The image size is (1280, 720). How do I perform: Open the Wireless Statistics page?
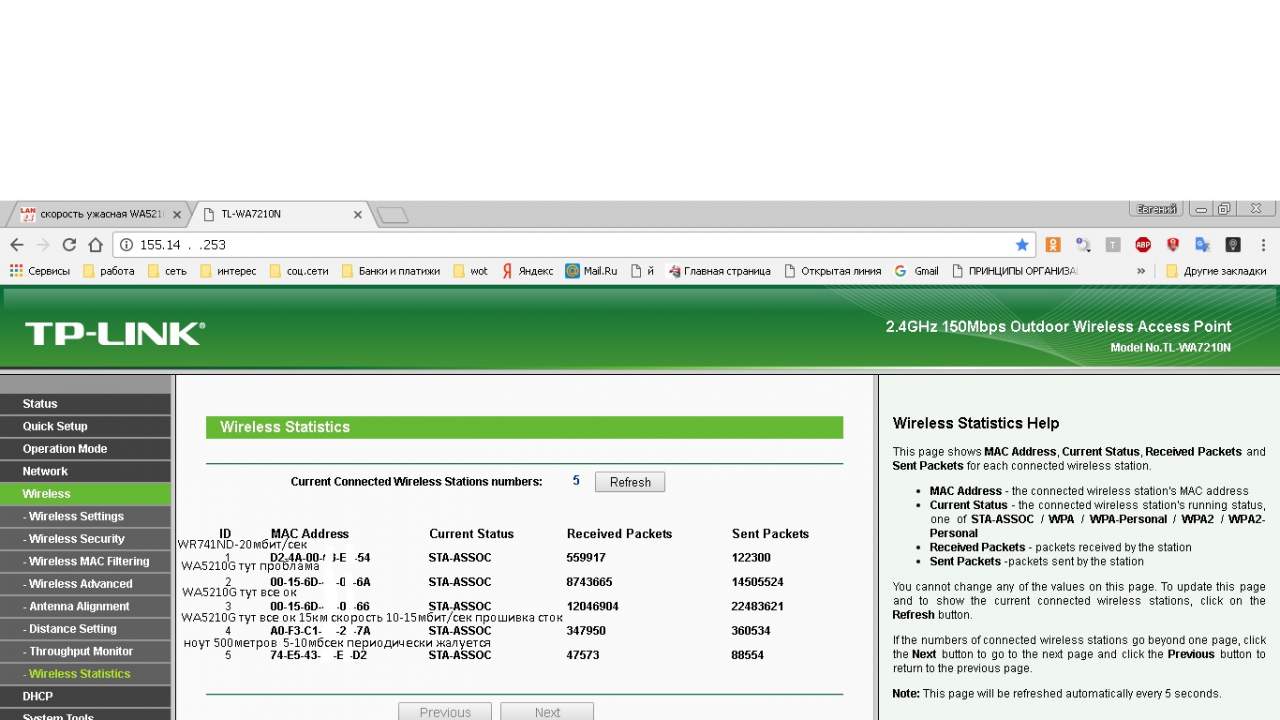pos(86,673)
